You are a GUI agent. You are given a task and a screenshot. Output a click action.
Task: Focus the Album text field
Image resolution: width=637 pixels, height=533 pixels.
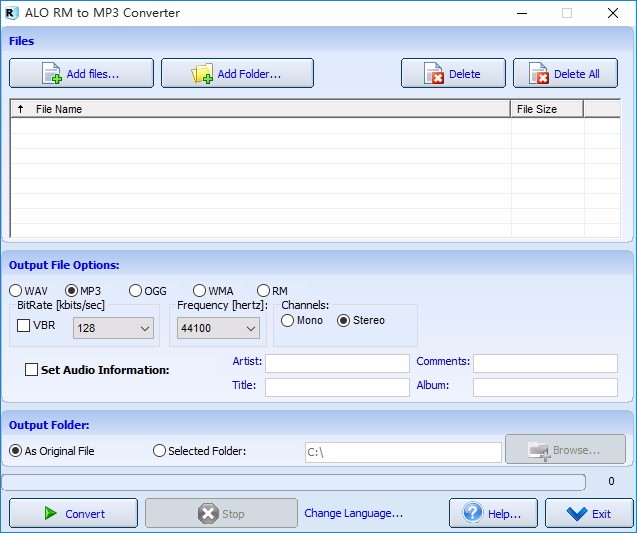click(x=545, y=387)
